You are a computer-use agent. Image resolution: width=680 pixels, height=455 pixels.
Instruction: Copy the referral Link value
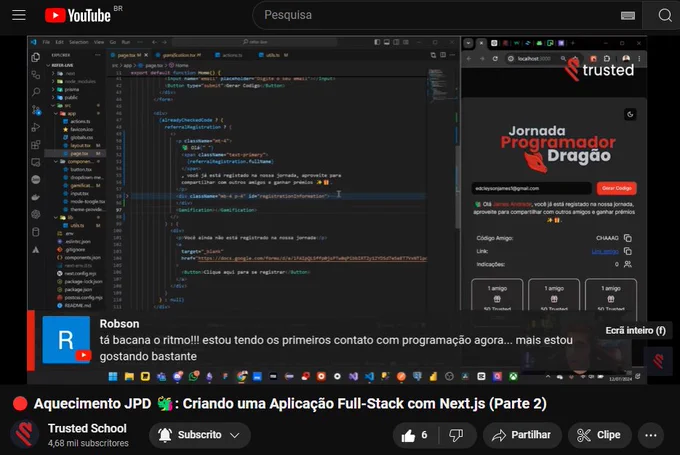[x=628, y=251]
